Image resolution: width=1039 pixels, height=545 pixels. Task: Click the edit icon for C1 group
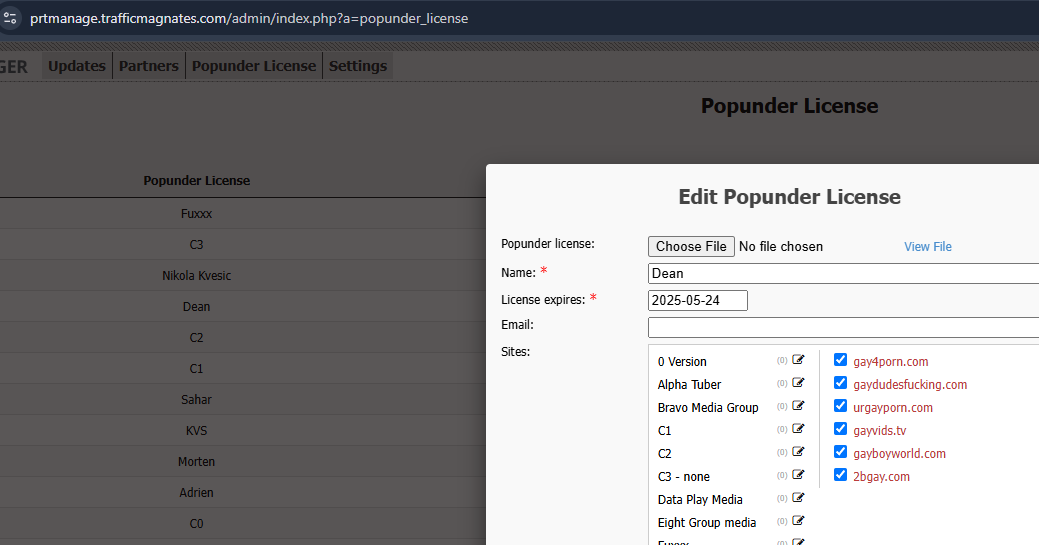798,429
